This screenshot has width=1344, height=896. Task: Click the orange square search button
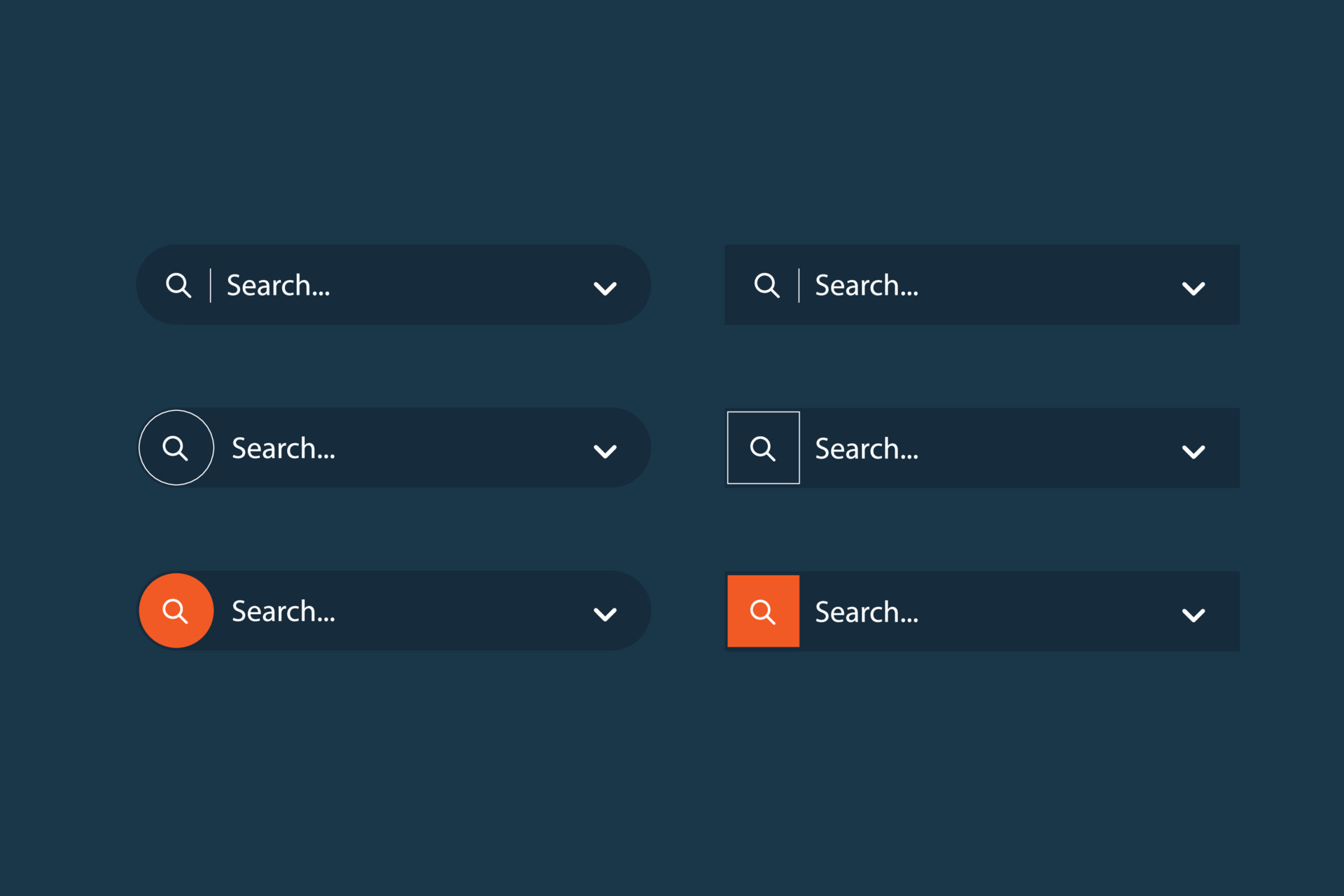click(763, 611)
